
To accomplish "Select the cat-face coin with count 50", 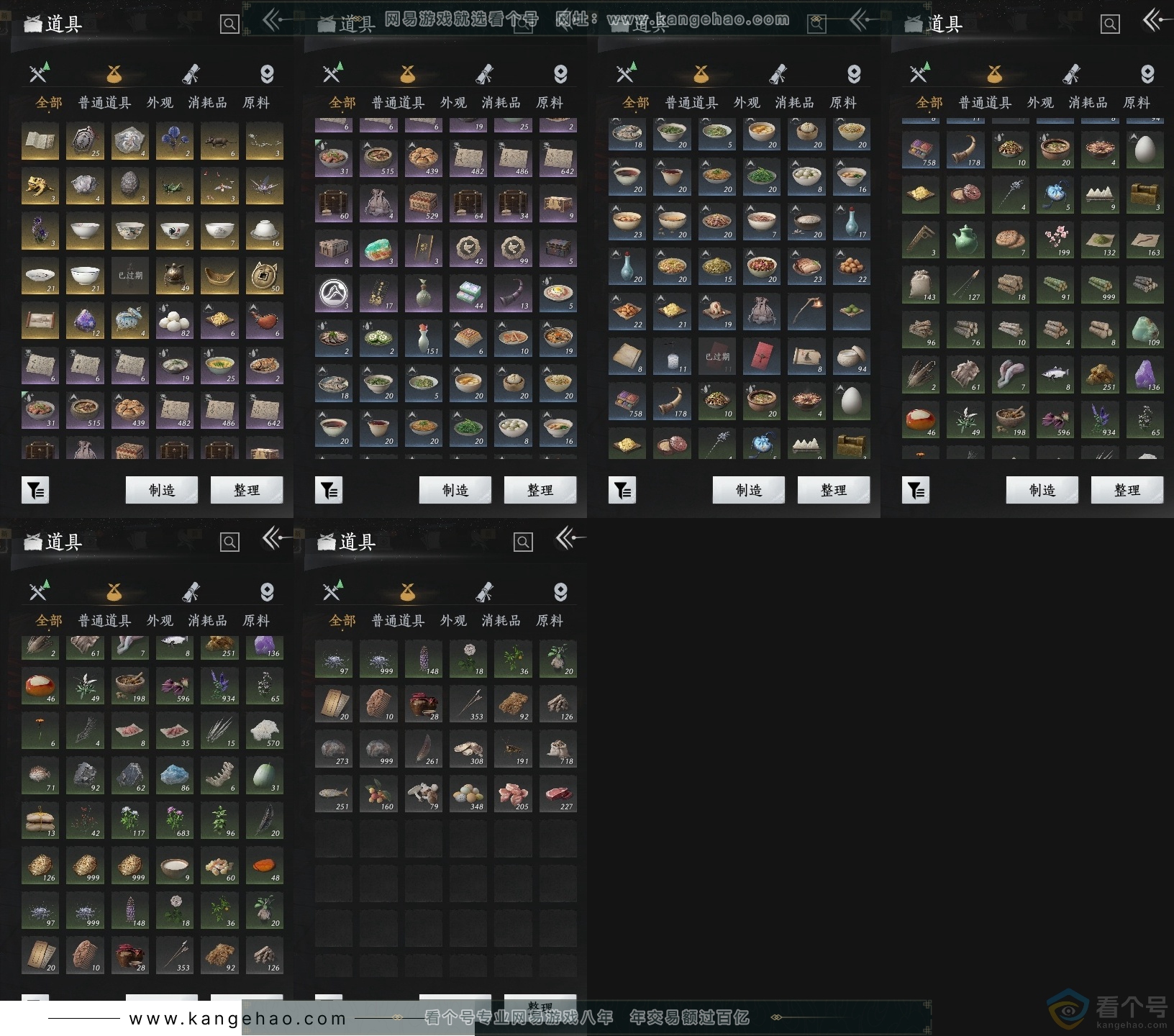I will [265, 276].
